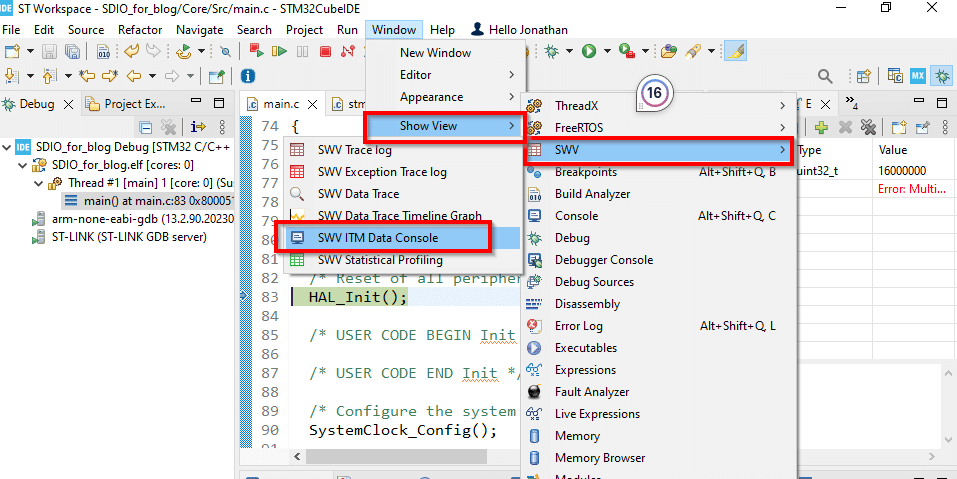This screenshot has height=479, width=957.
Task: Click the scrollbar left arrow in the editor
Action: [297, 456]
